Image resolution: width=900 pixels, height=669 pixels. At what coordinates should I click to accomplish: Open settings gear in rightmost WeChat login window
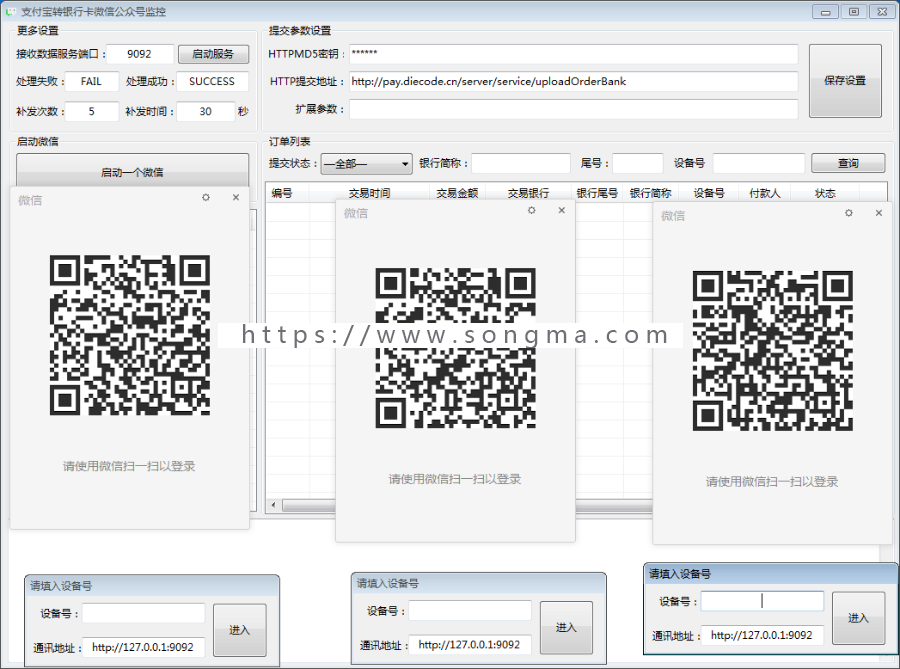coord(849,213)
